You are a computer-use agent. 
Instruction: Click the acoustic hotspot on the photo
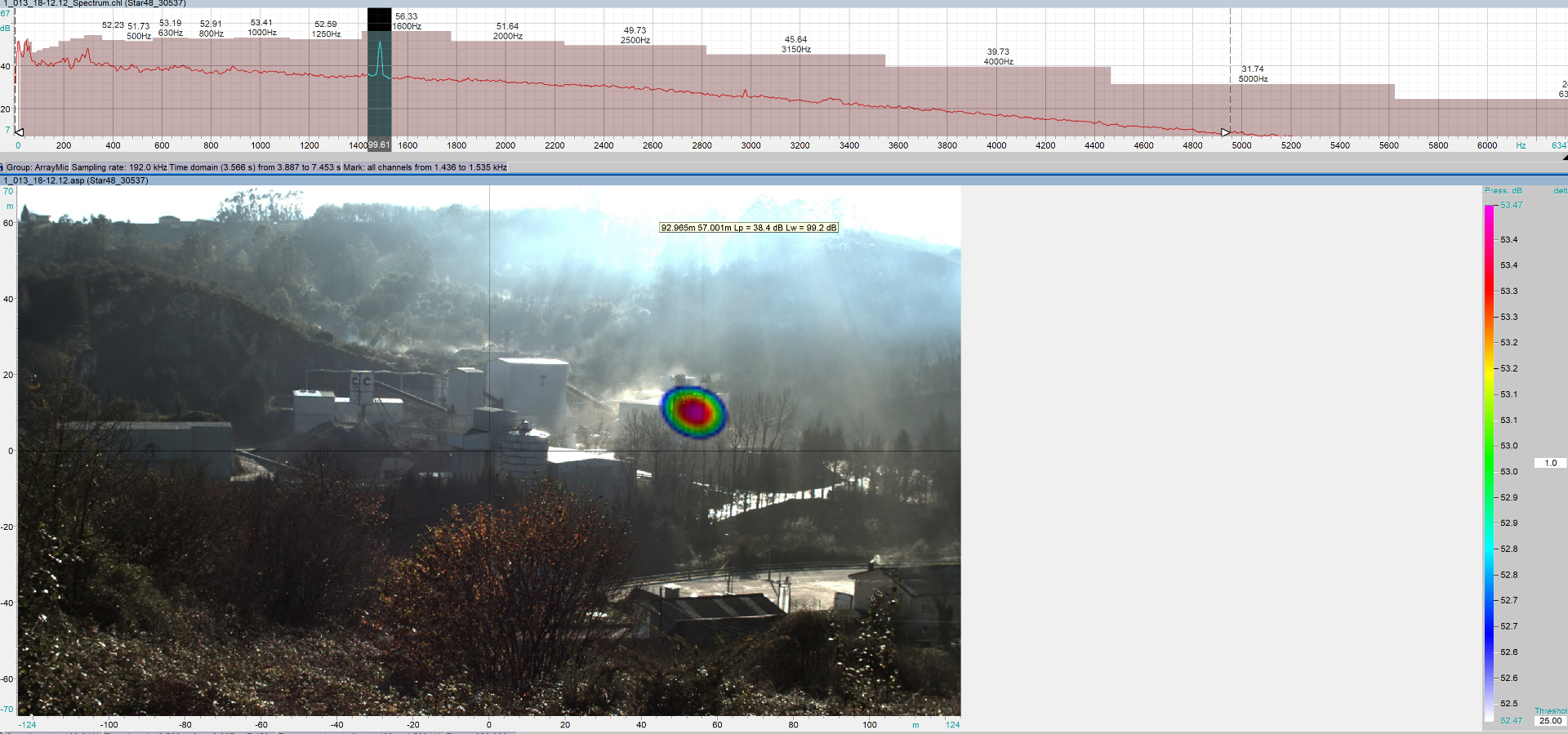point(693,411)
